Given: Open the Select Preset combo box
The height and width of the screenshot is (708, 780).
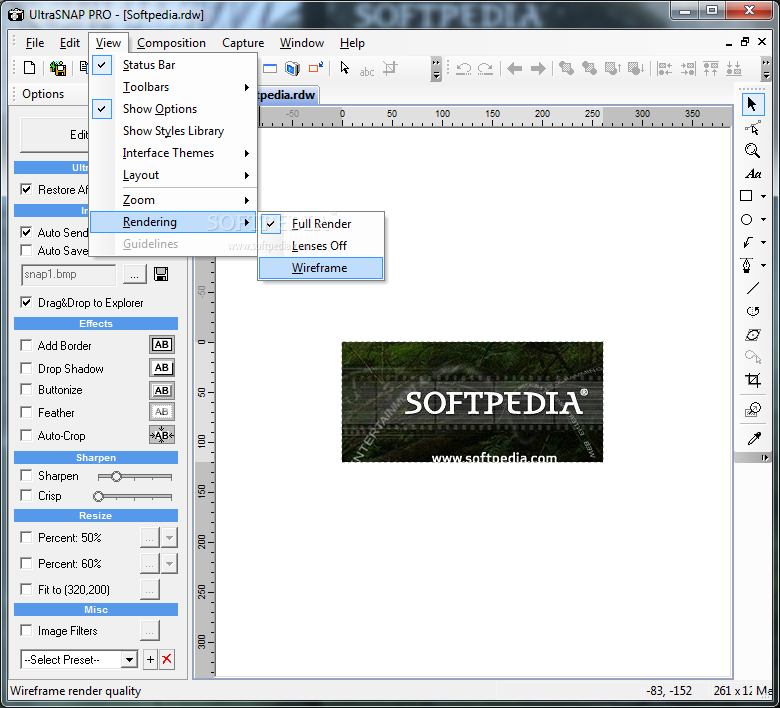Looking at the screenshot, I should [79, 660].
